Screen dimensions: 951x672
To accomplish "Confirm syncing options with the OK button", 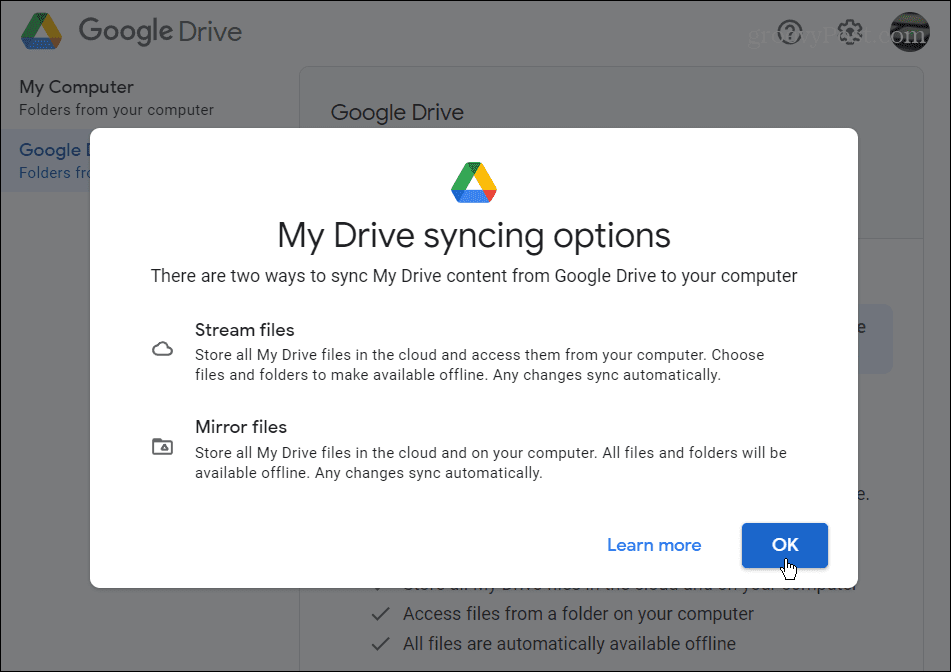I will coord(784,545).
